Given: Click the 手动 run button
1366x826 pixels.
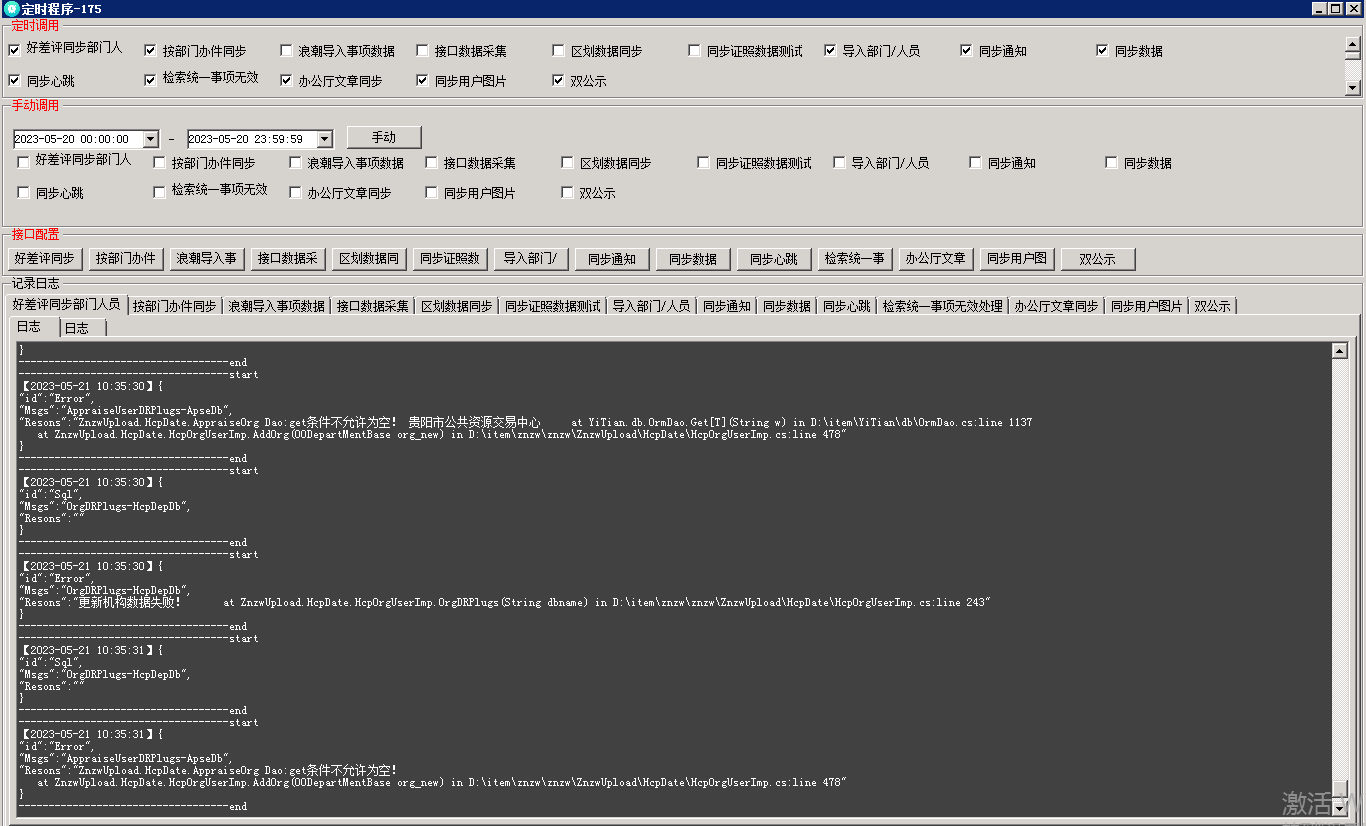Looking at the screenshot, I should coord(384,137).
